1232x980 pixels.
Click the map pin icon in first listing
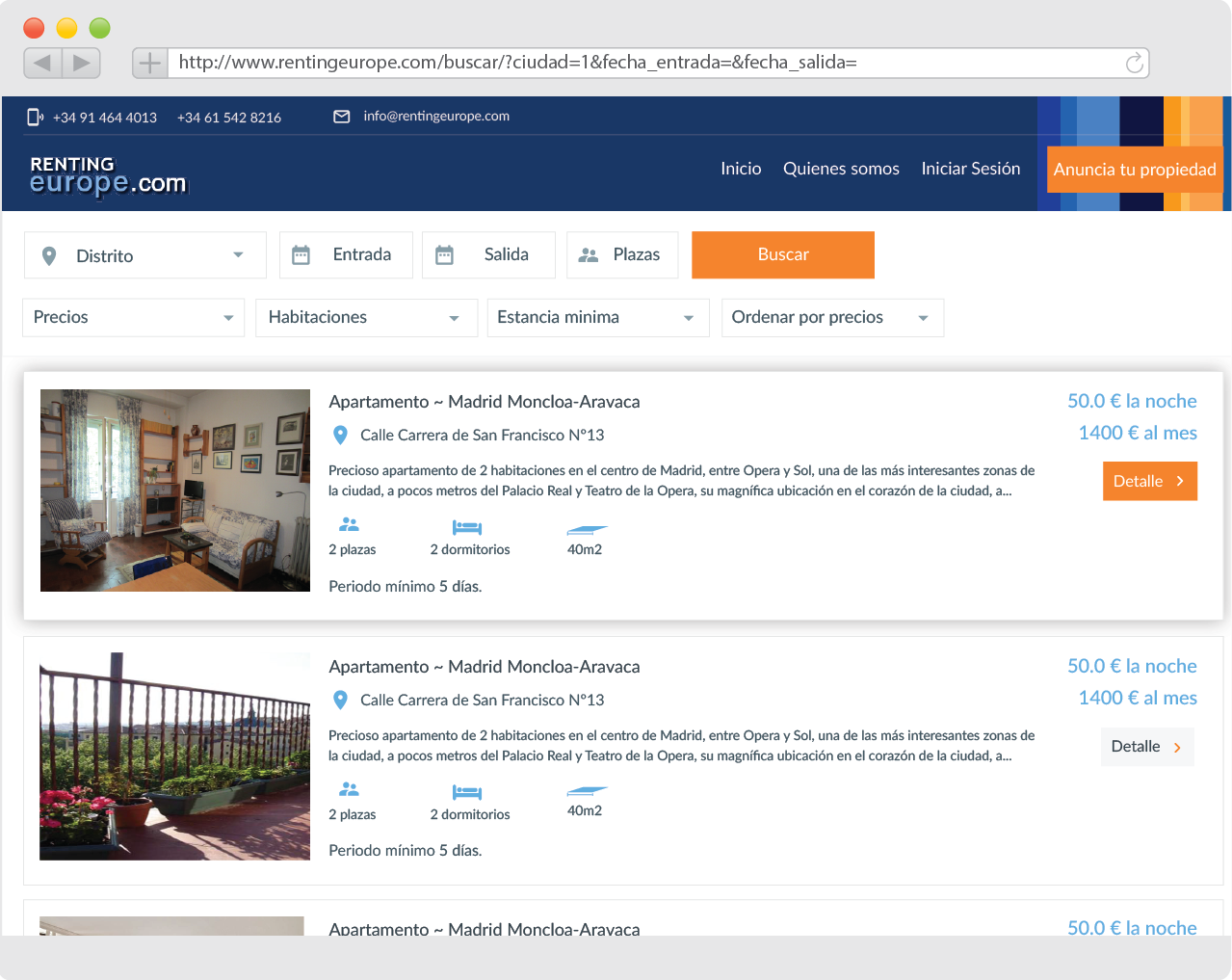[340, 436]
